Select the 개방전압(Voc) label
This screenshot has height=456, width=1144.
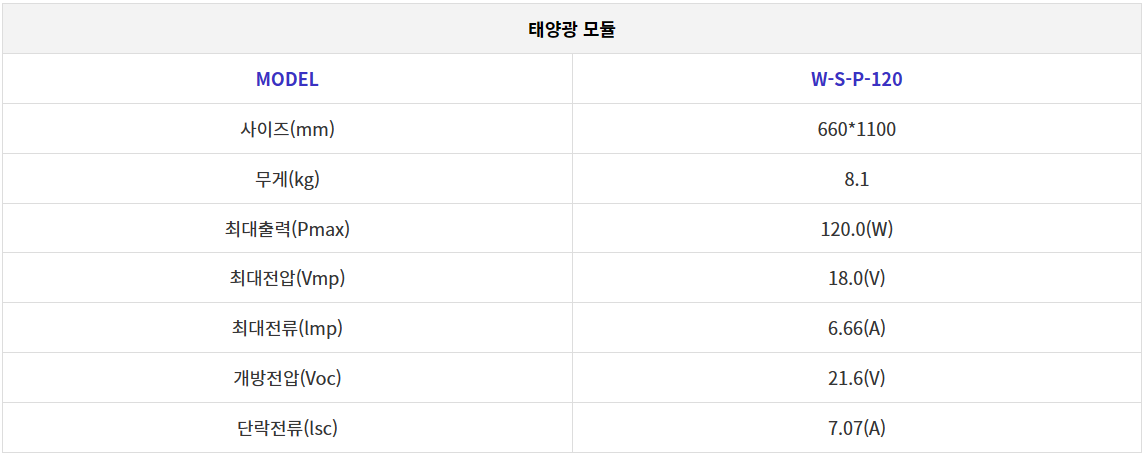[x=287, y=378]
